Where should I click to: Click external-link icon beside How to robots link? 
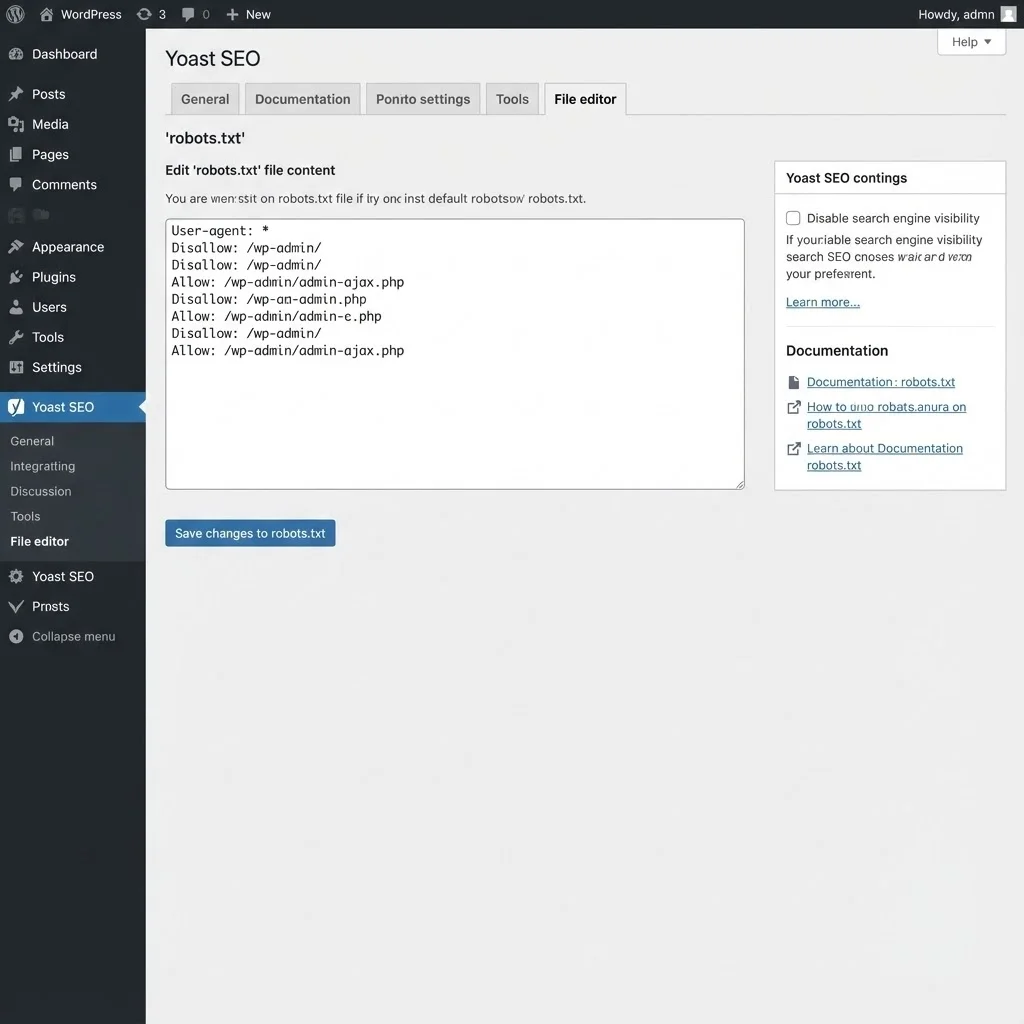click(x=793, y=408)
